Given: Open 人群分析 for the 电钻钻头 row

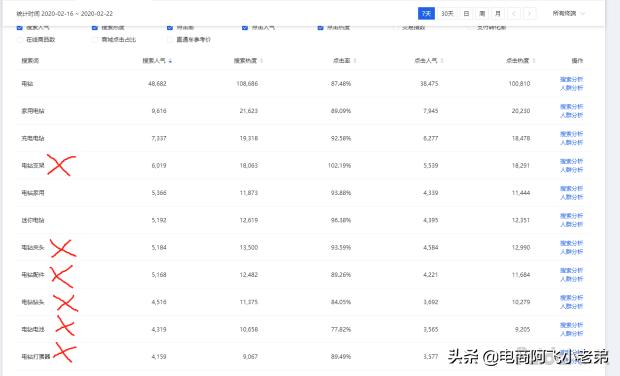Looking at the screenshot, I should coord(571,306).
